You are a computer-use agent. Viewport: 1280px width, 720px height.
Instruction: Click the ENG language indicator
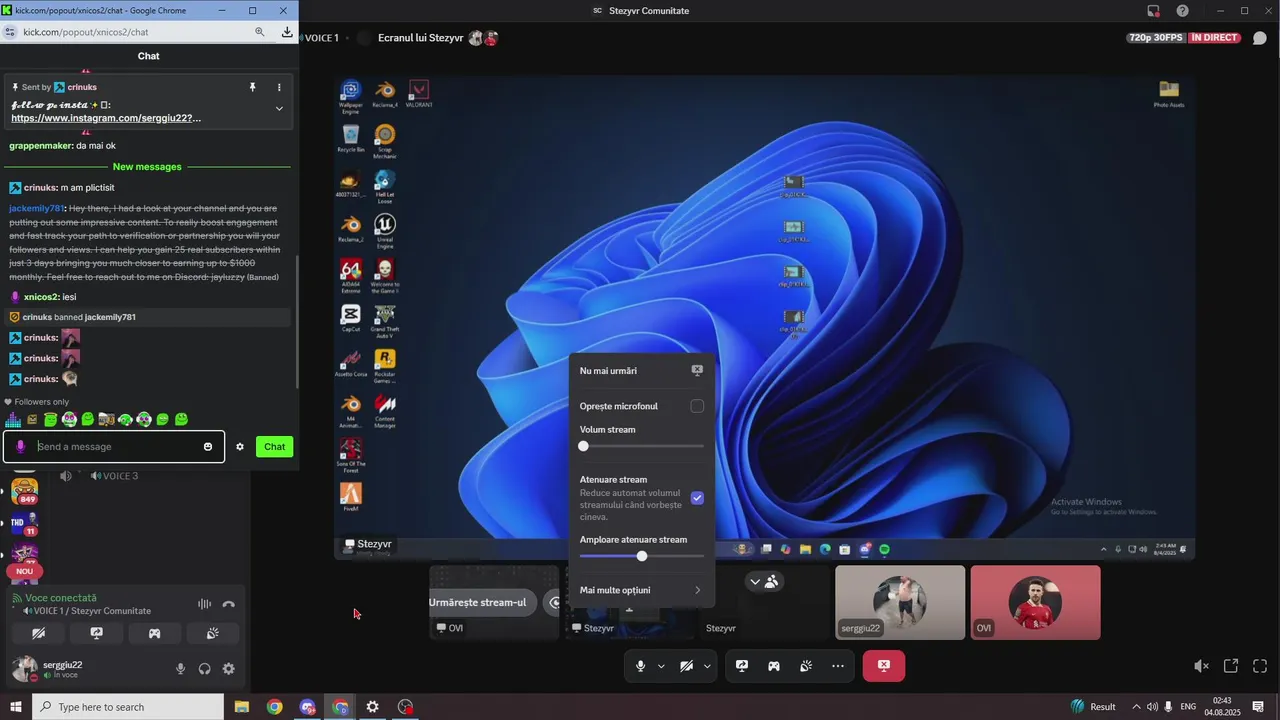[1188, 707]
